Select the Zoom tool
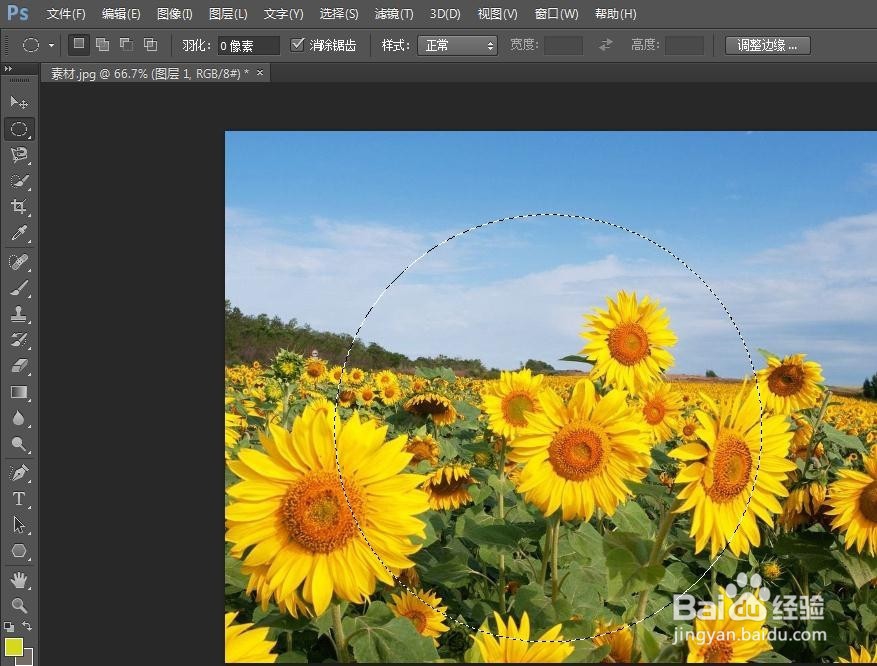Screen dimensions: 877x666 [18, 605]
